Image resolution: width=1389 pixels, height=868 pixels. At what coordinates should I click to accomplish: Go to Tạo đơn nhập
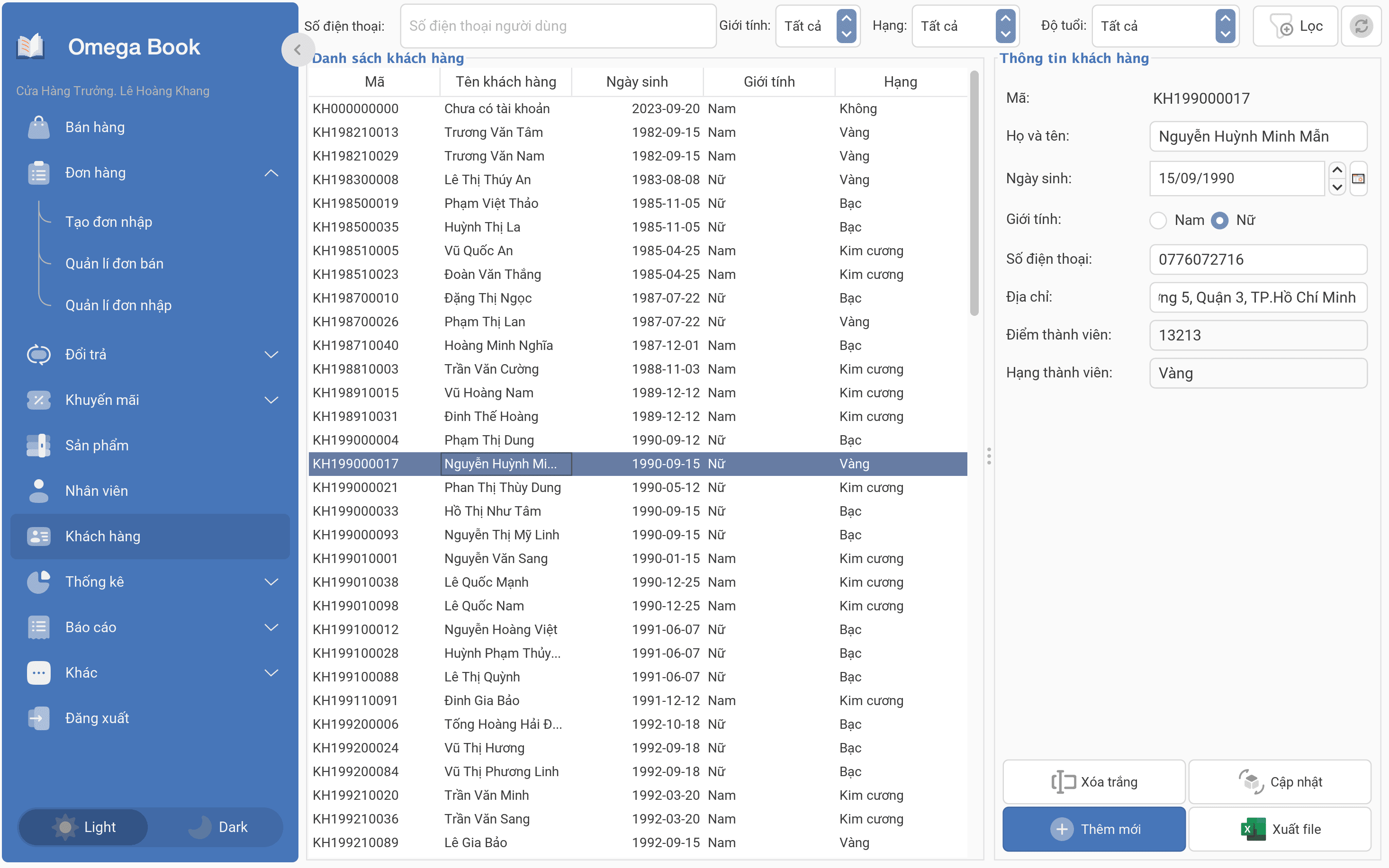pos(108,222)
